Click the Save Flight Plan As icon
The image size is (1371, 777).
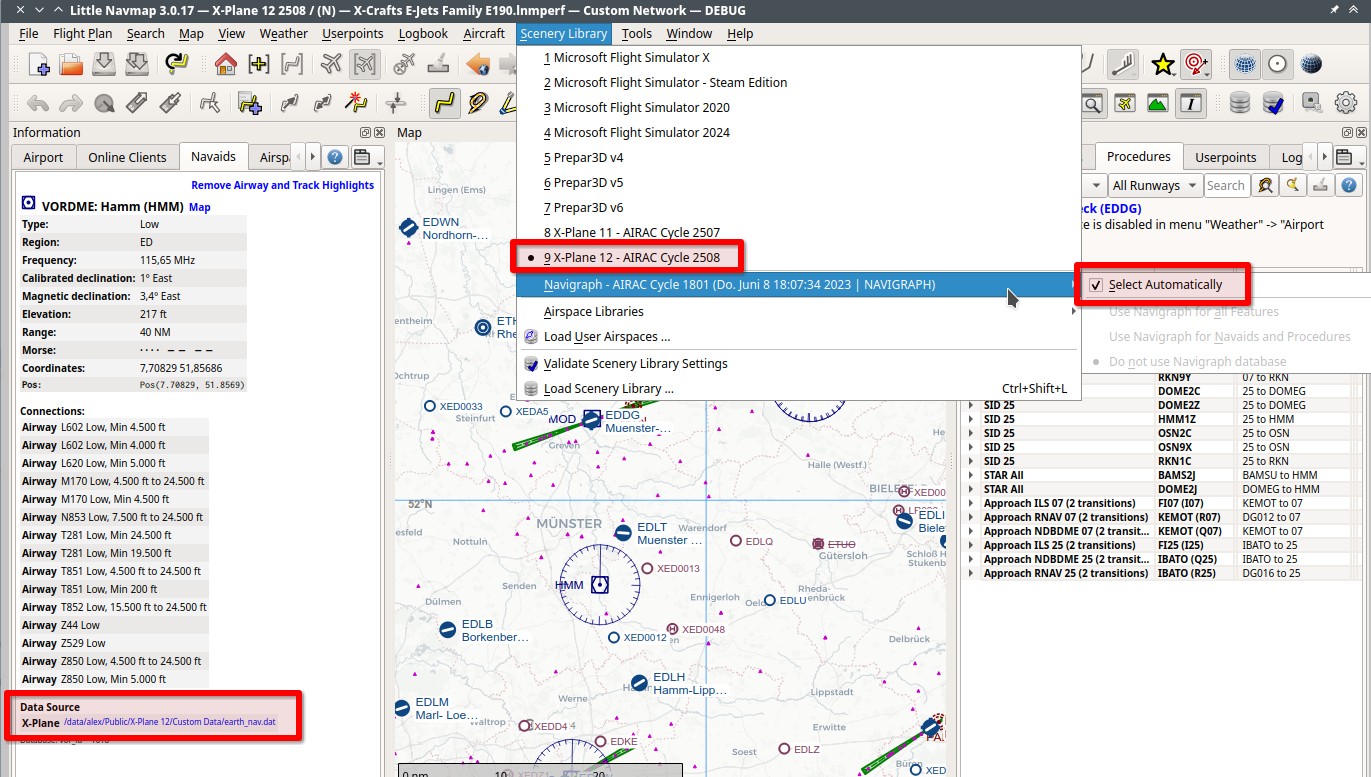coord(137,65)
